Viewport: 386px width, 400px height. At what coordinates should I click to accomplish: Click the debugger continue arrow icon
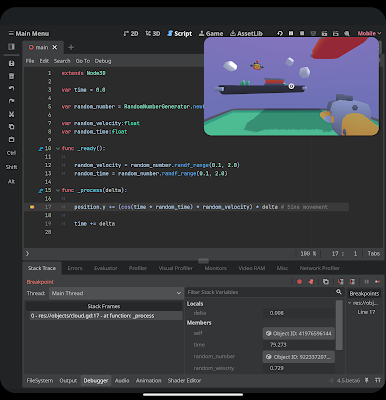(x=377, y=282)
